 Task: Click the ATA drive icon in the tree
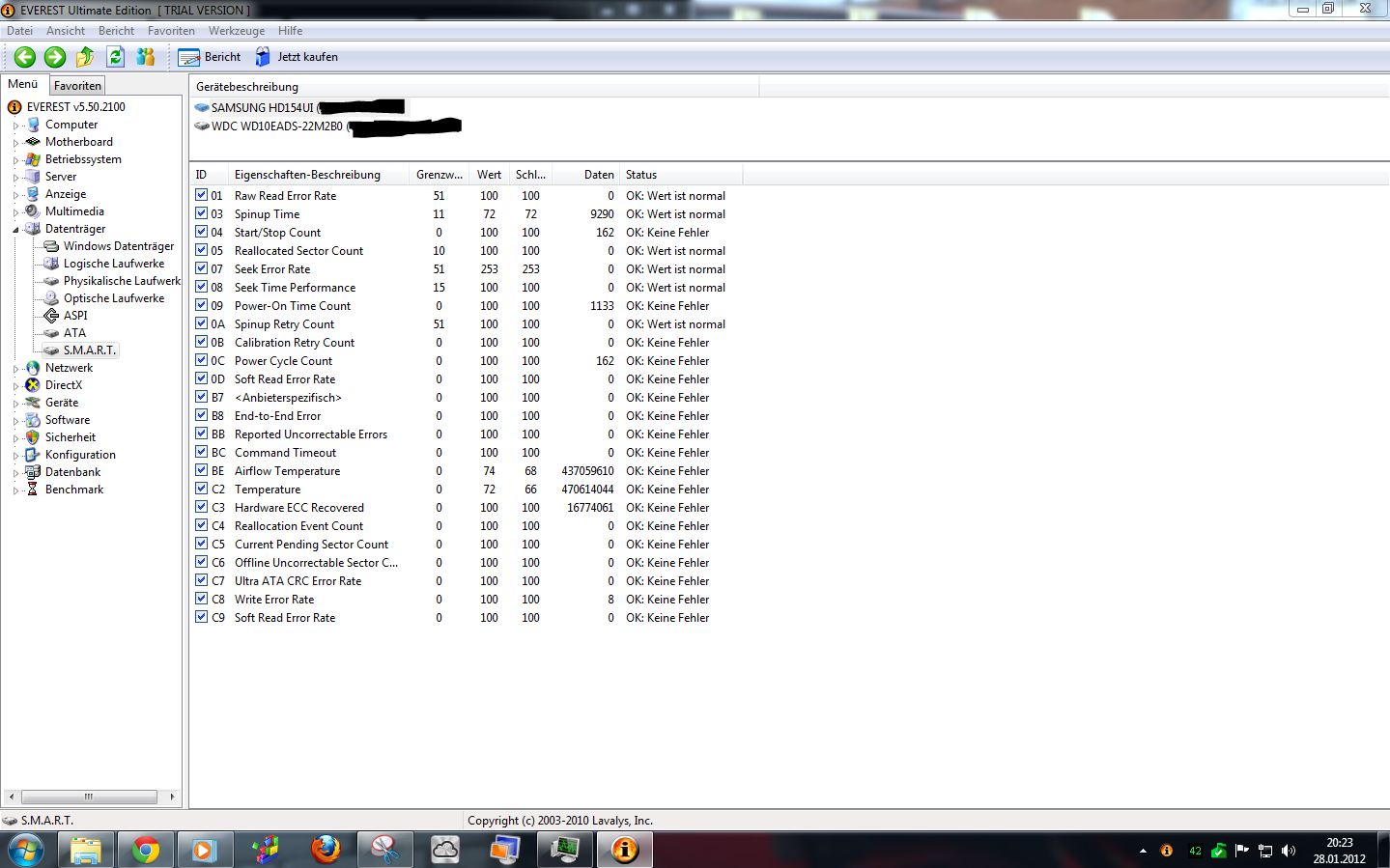[51, 333]
